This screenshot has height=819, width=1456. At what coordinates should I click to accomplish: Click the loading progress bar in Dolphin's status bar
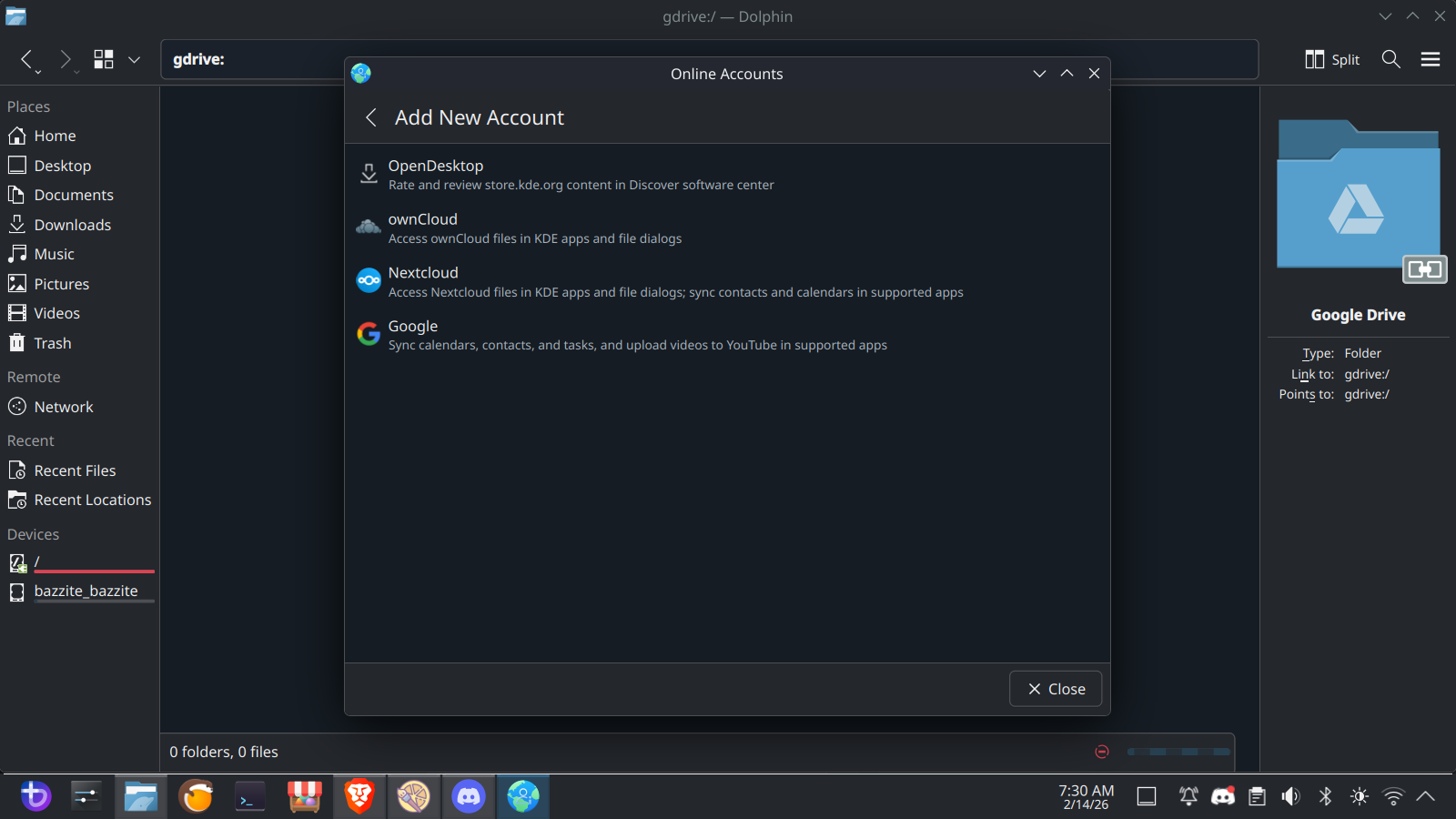point(1178,752)
